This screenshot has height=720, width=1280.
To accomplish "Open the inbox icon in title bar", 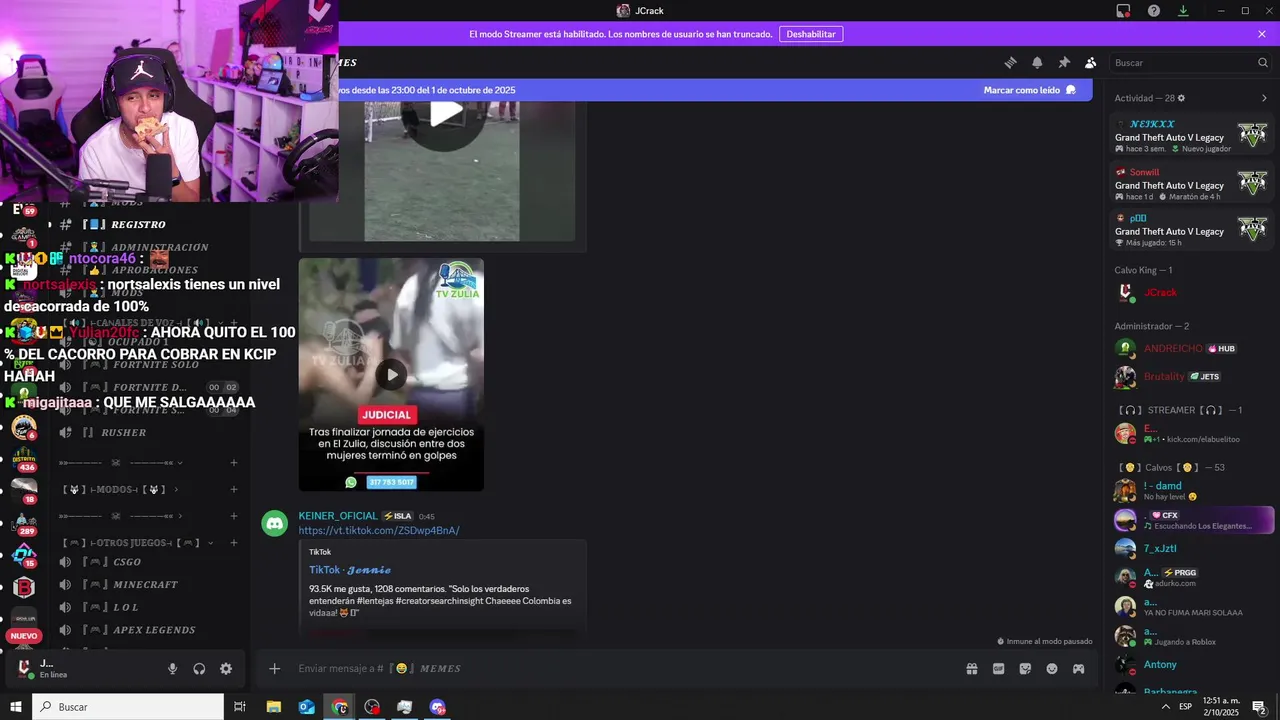I will click(1123, 11).
